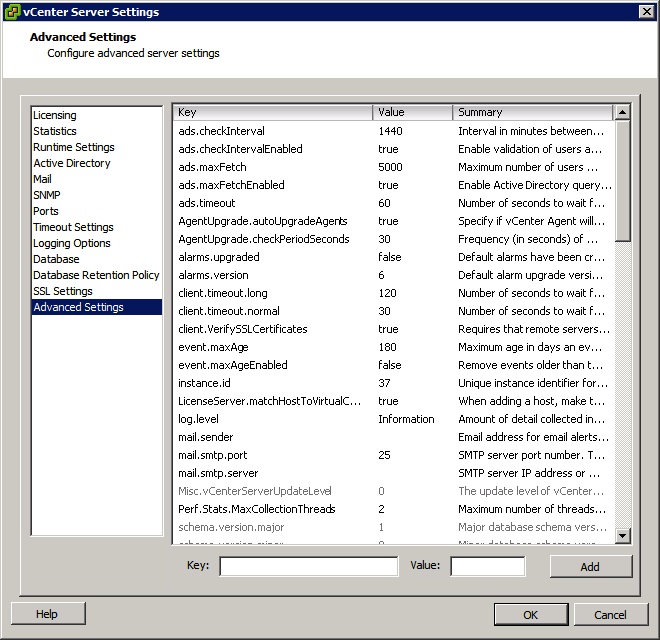Select the instance.id key
The height and width of the screenshot is (640, 660).
pyautogui.click(x=204, y=383)
